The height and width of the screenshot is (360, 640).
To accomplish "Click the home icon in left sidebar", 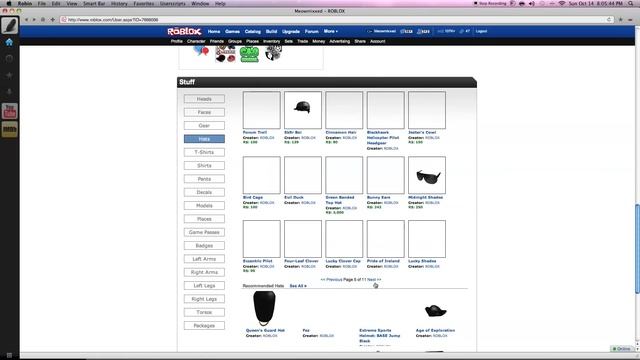I will [9, 42].
